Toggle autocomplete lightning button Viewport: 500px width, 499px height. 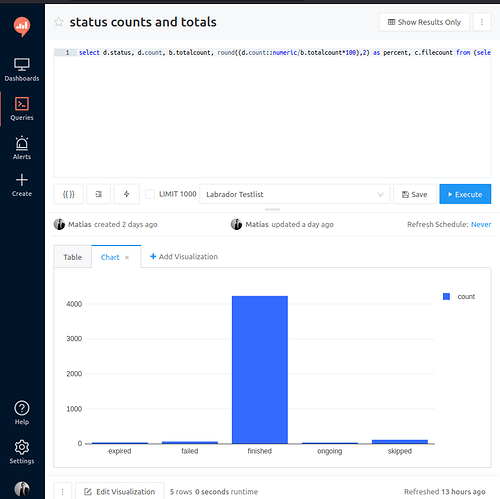(127, 194)
